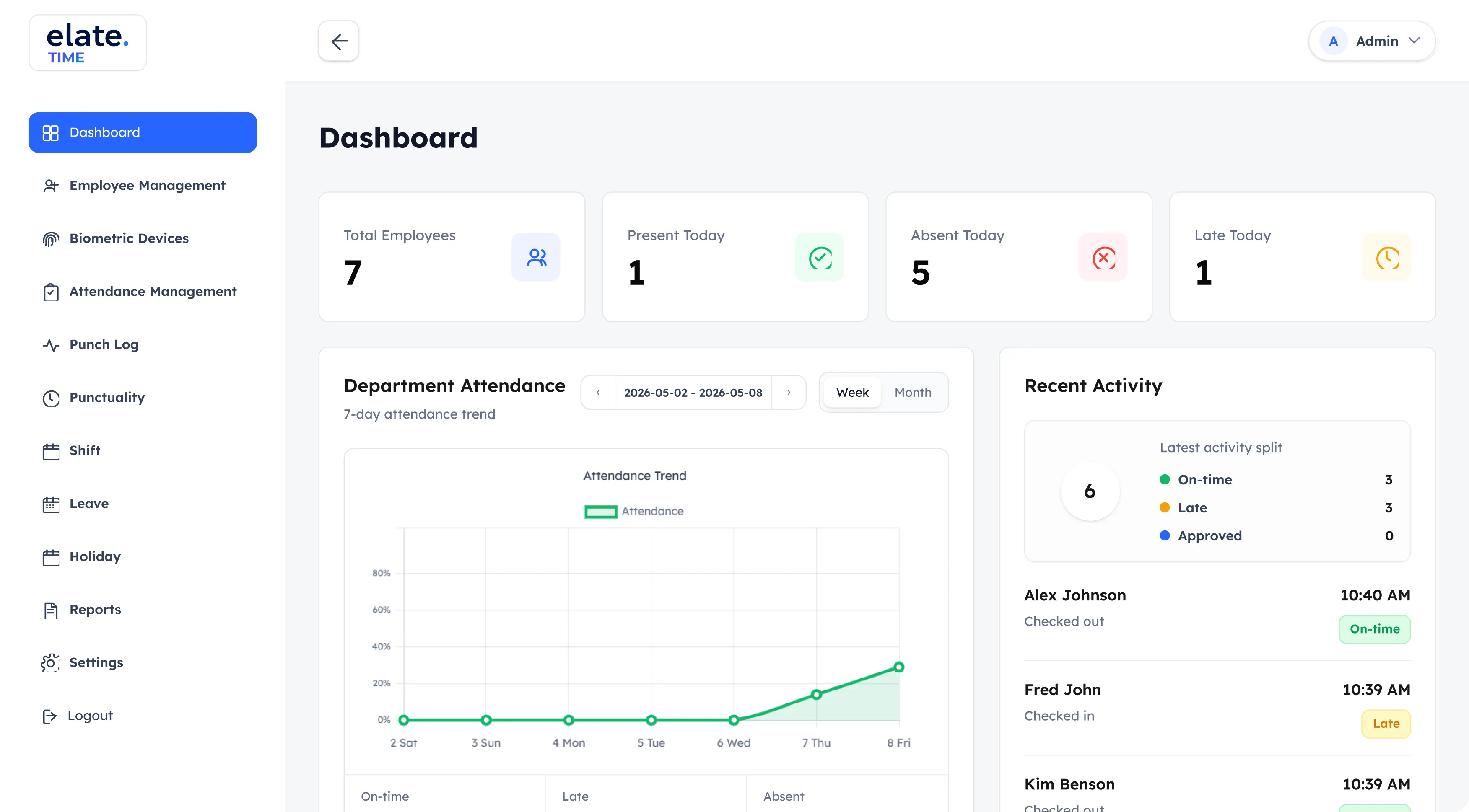Click the 7 Thu chart data point
The height and width of the screenshot is (812, 1469).
(x=816, y=694)
